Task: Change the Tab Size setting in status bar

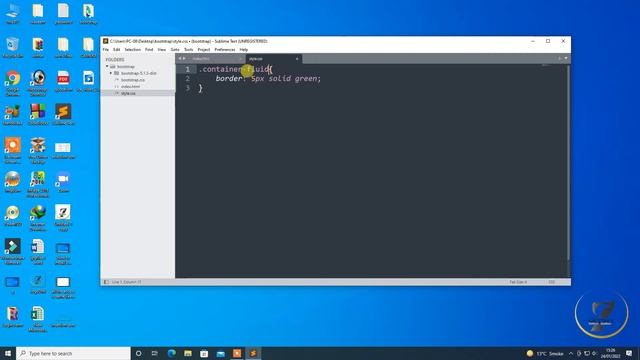Action: pyautogui.click(x=518, y=282)
